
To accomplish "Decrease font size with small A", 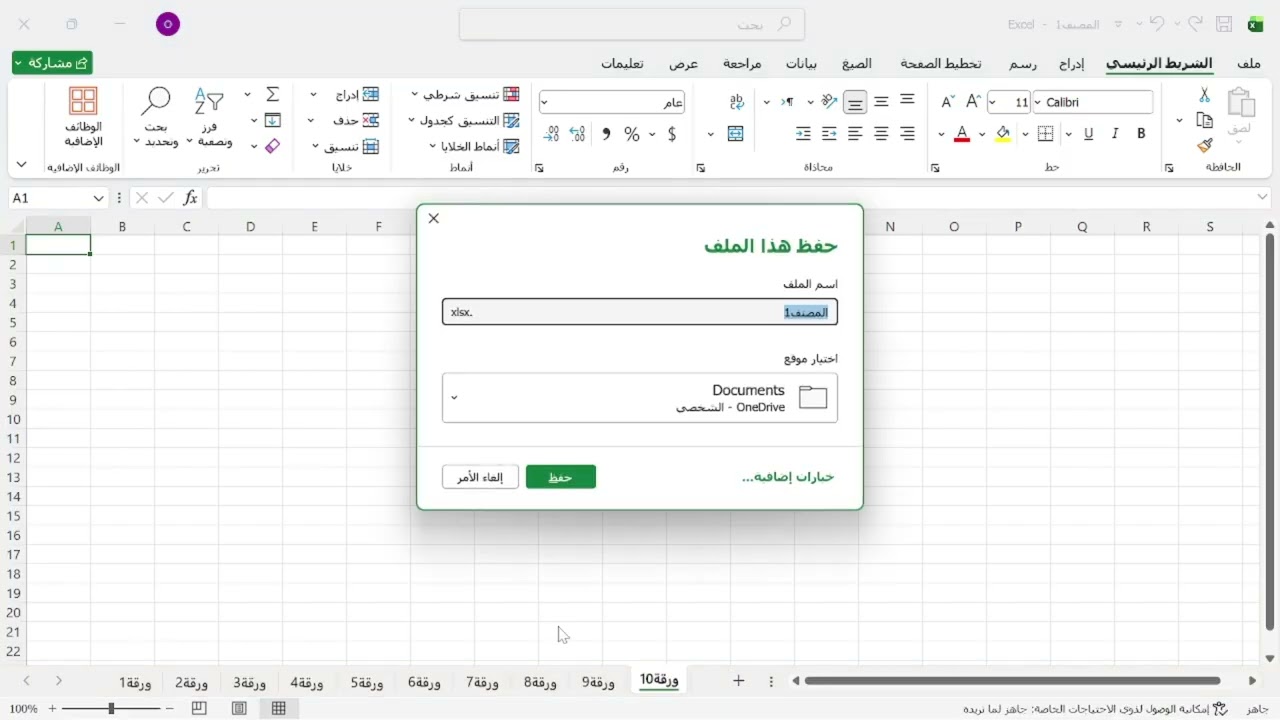I will pos(948,102).
